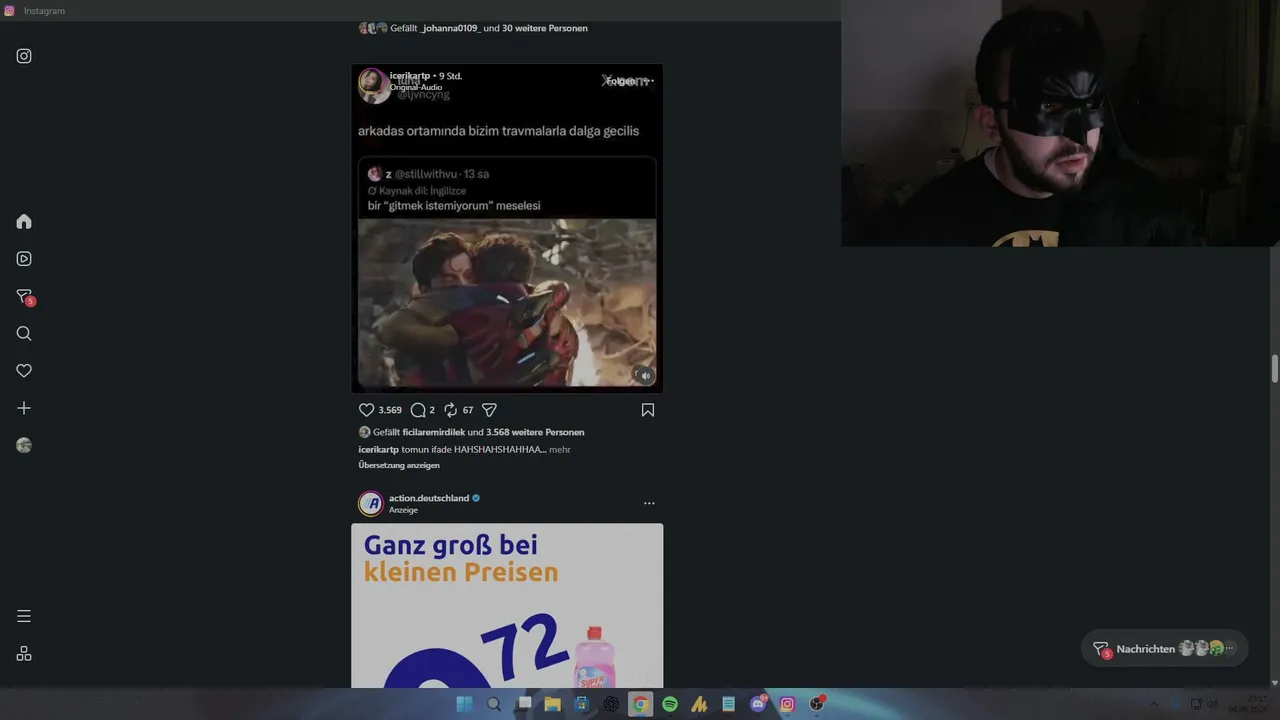The image size is (1280, 720).
Task: Open the Meta apps grid icon
Action: point(24,654)
